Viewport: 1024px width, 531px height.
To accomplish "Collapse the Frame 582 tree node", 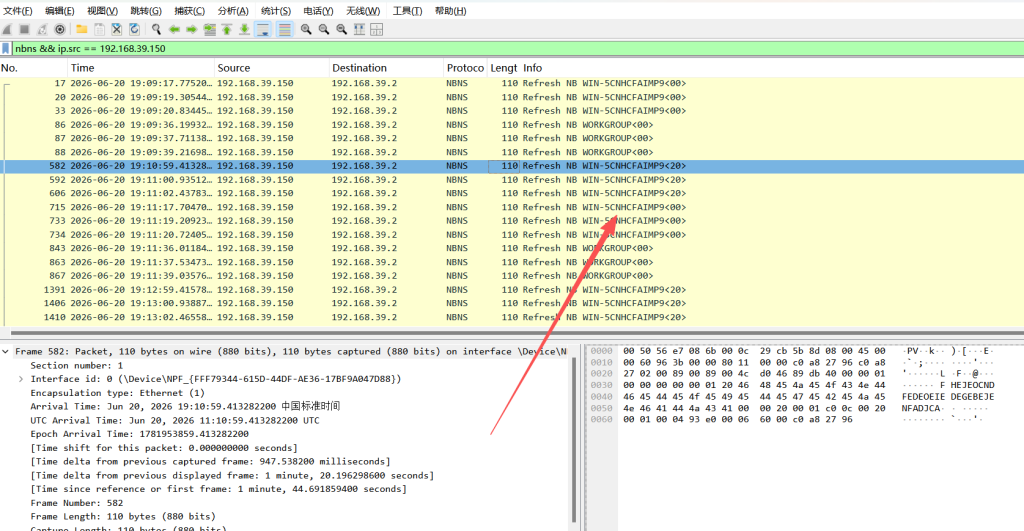I will [x=6, y=351].
